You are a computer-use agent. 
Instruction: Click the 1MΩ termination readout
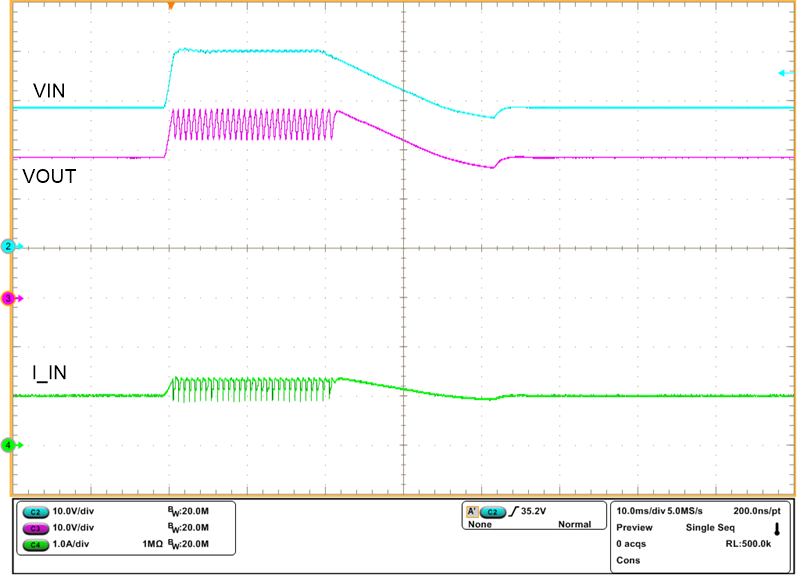click(x=152, y=544)
